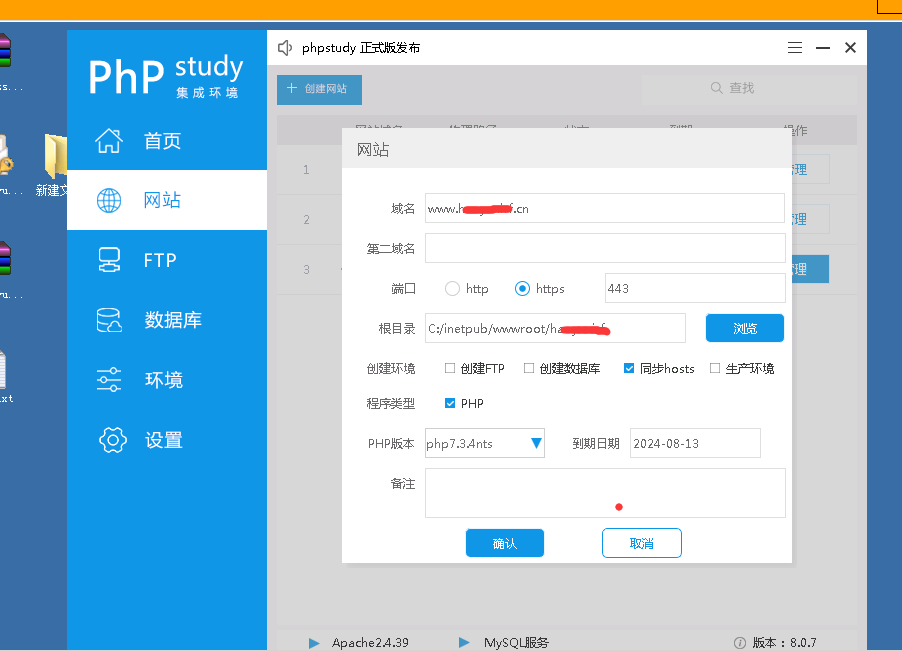Select the http port radio button

click(452, 289)
